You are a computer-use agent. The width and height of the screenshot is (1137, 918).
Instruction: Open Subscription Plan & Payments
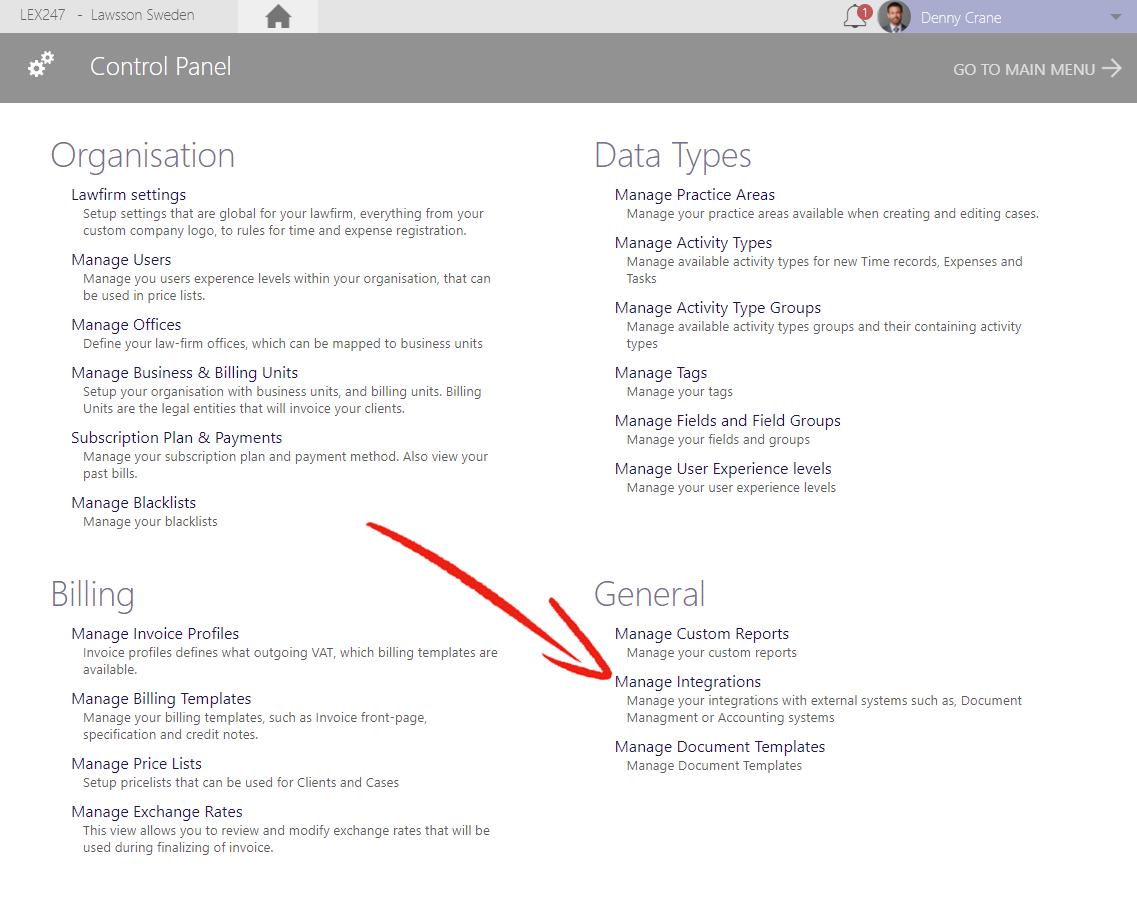(176, 438)
